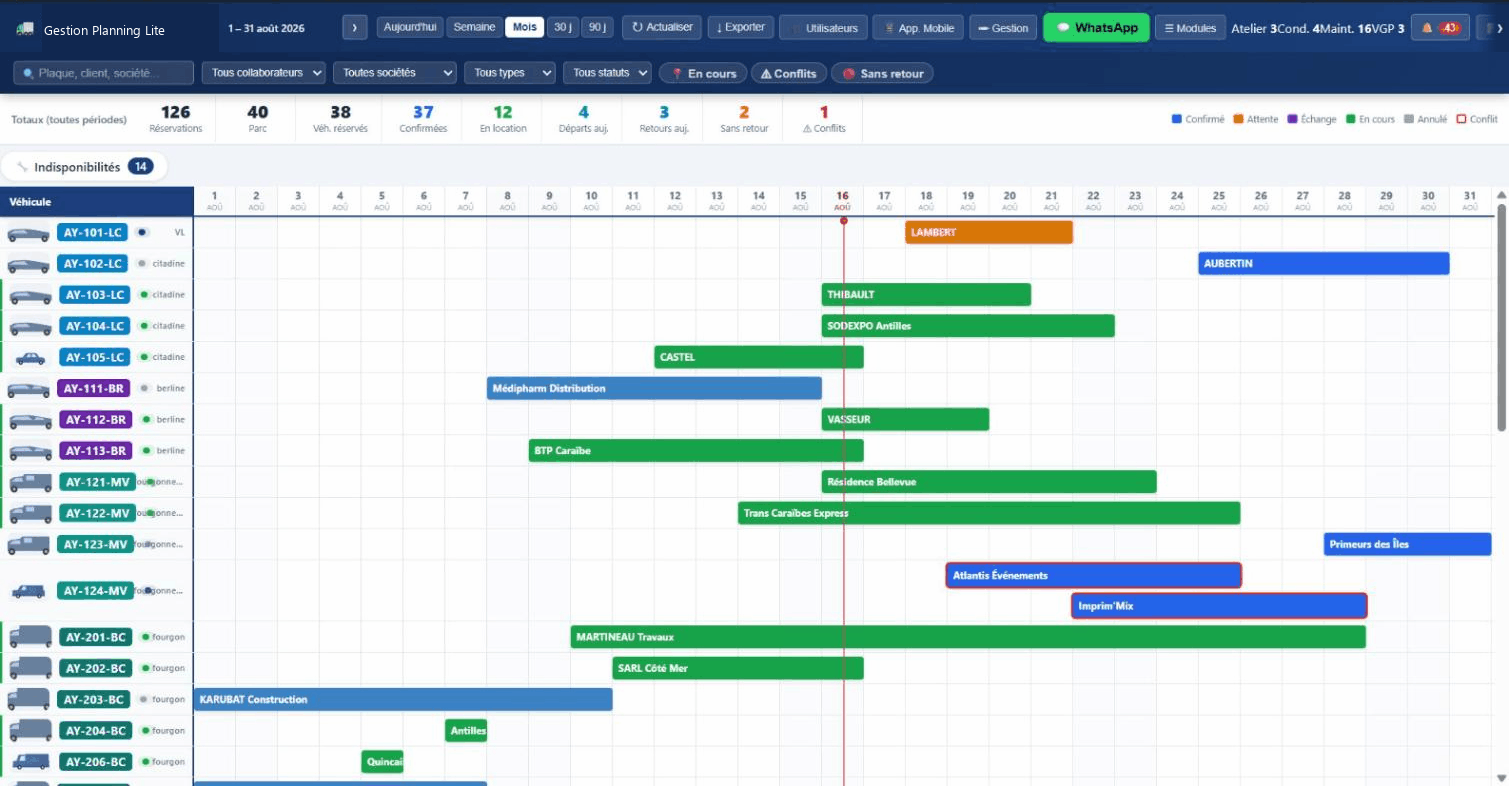Select the 90 j view

598,28
